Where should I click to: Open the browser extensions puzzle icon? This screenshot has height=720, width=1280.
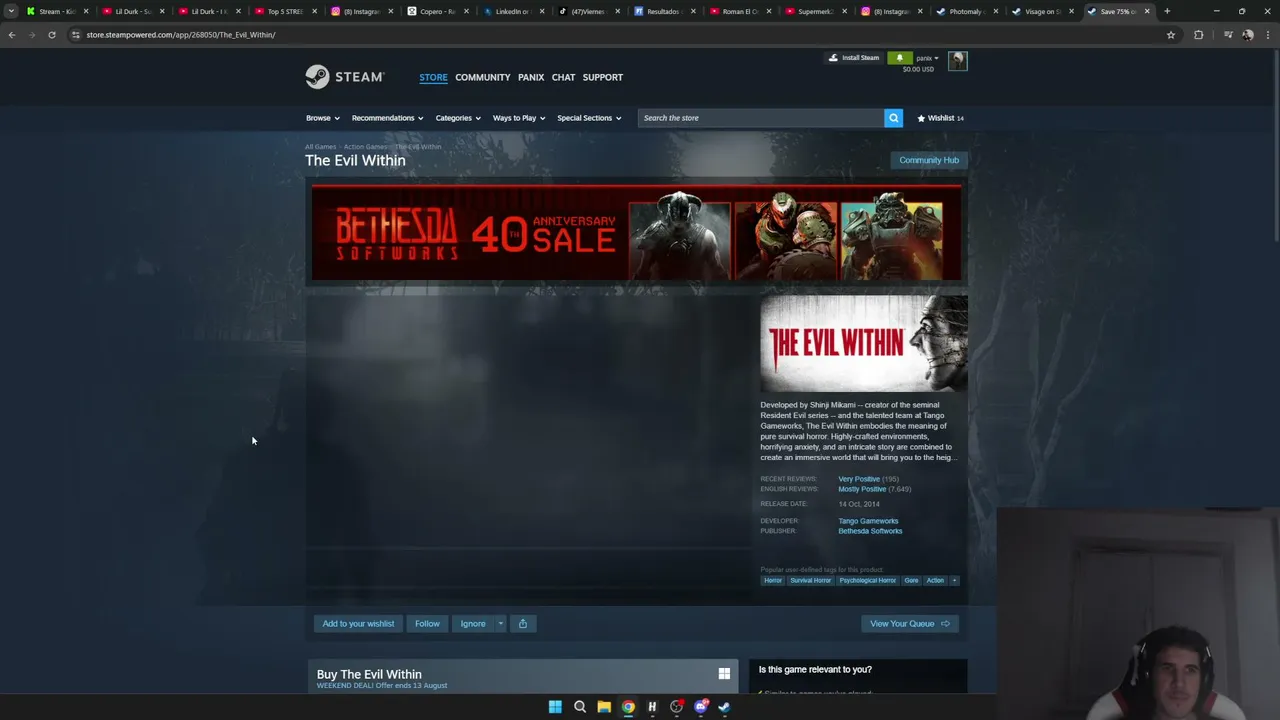coord(1199,35)
